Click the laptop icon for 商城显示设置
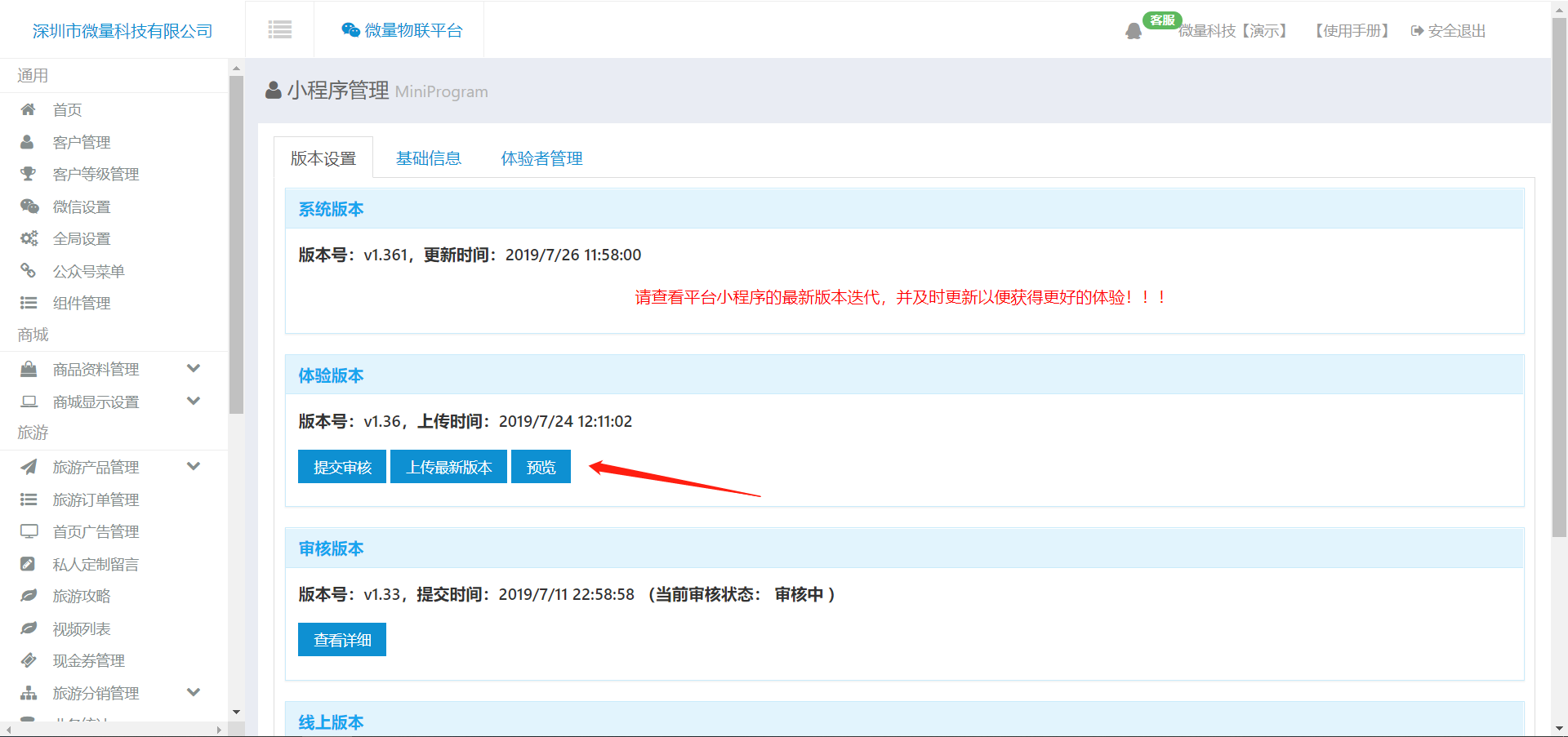 point(29,402)
